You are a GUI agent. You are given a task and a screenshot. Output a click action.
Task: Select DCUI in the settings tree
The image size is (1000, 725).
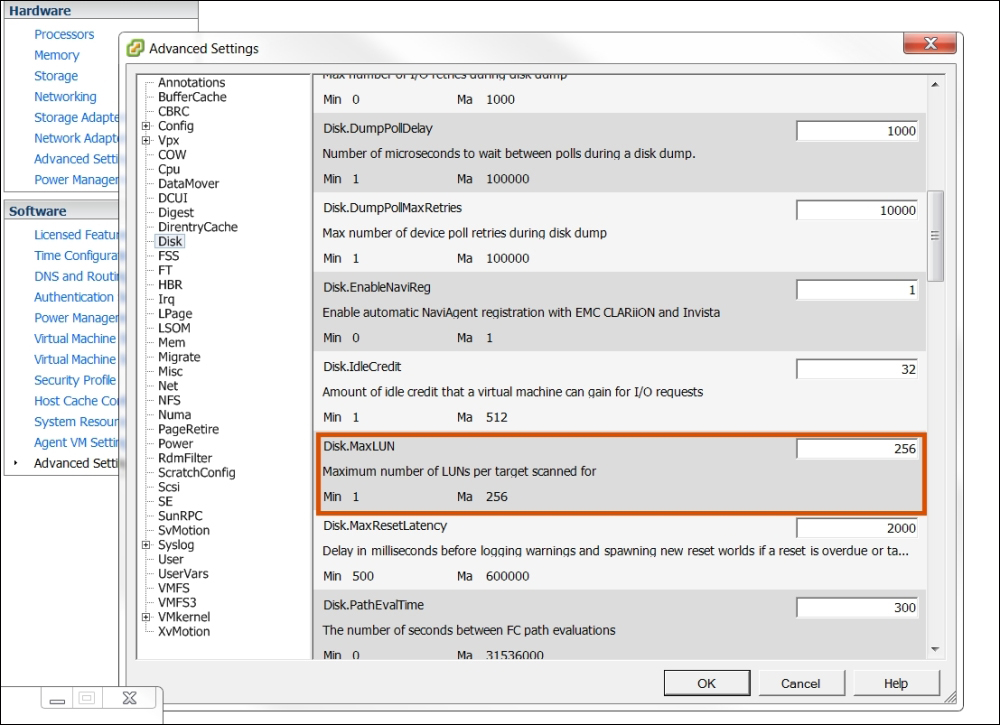tap(173, 198)
